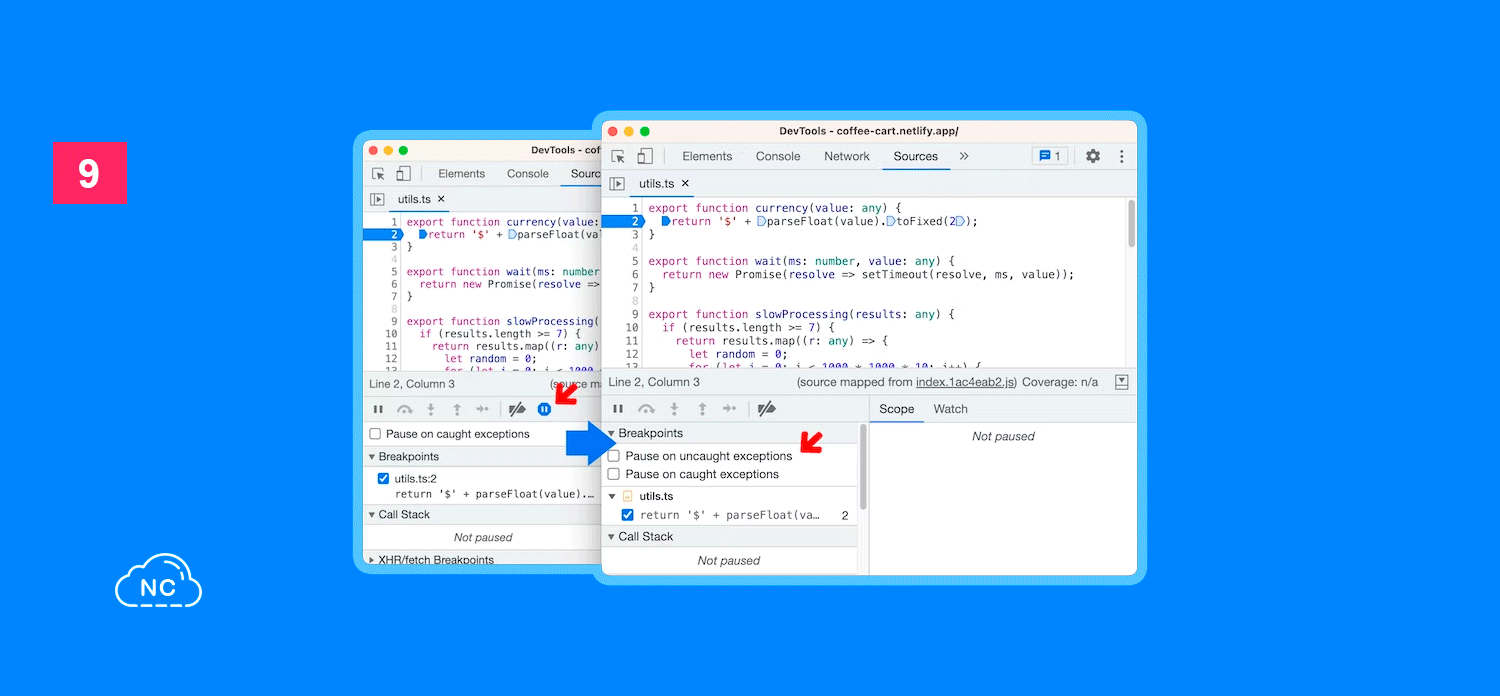1500x696 pixels.
Task: Show more tabs chevron in front DevTools
Action: (964, 156)
